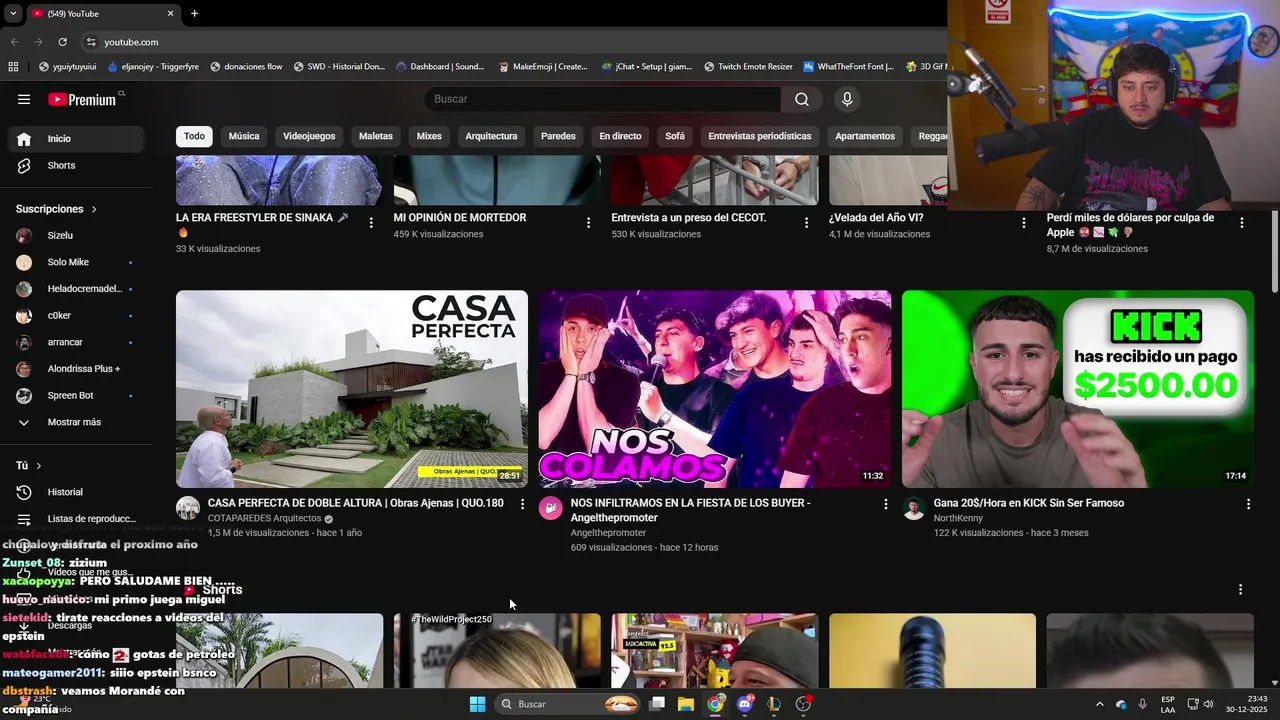The image size is (1280, 720).
Task: Go back in the Chrome toolbar
Action: tap(14, 42)
